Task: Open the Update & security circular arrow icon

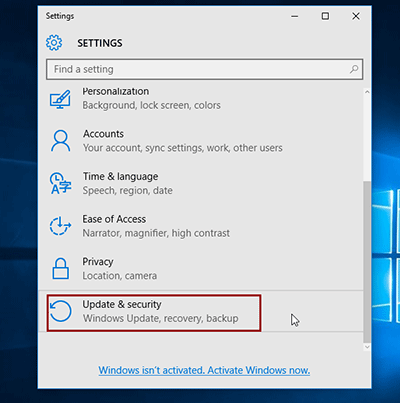Action: [x=60, y=311]
